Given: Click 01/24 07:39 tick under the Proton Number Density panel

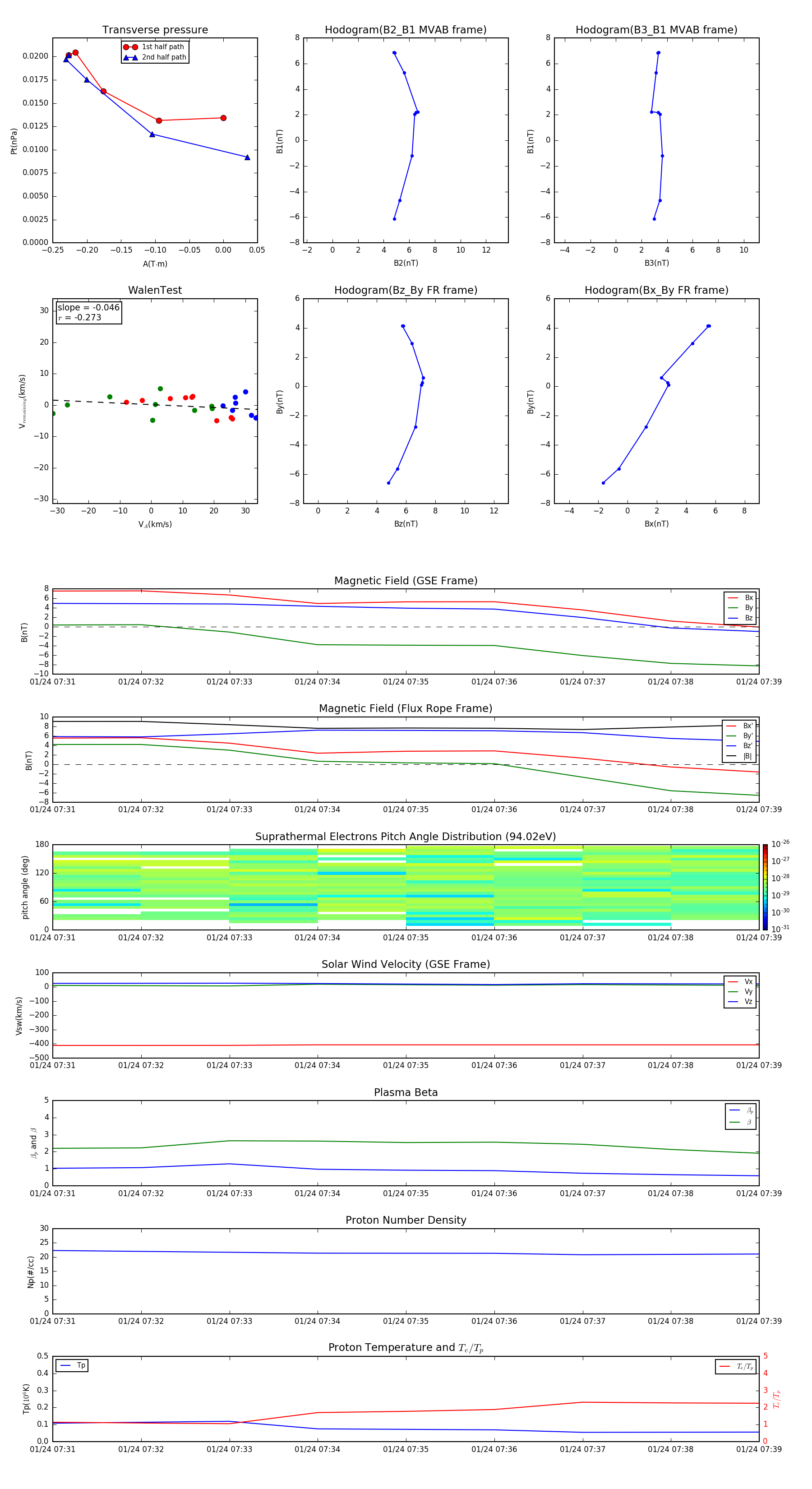Looking at the screenshot, I should point(759,1321).
